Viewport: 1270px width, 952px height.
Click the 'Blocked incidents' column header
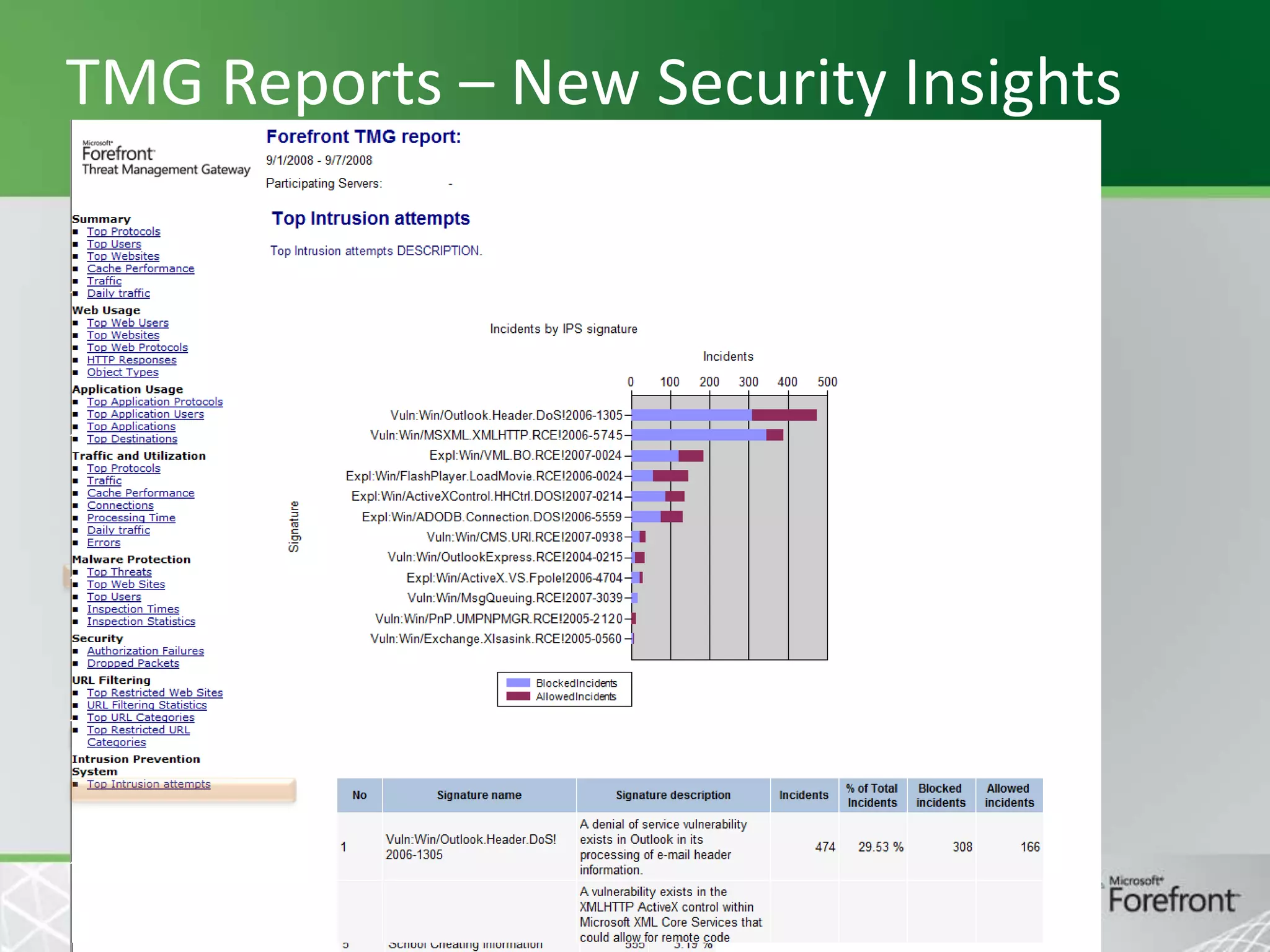[x=941, y=795]
